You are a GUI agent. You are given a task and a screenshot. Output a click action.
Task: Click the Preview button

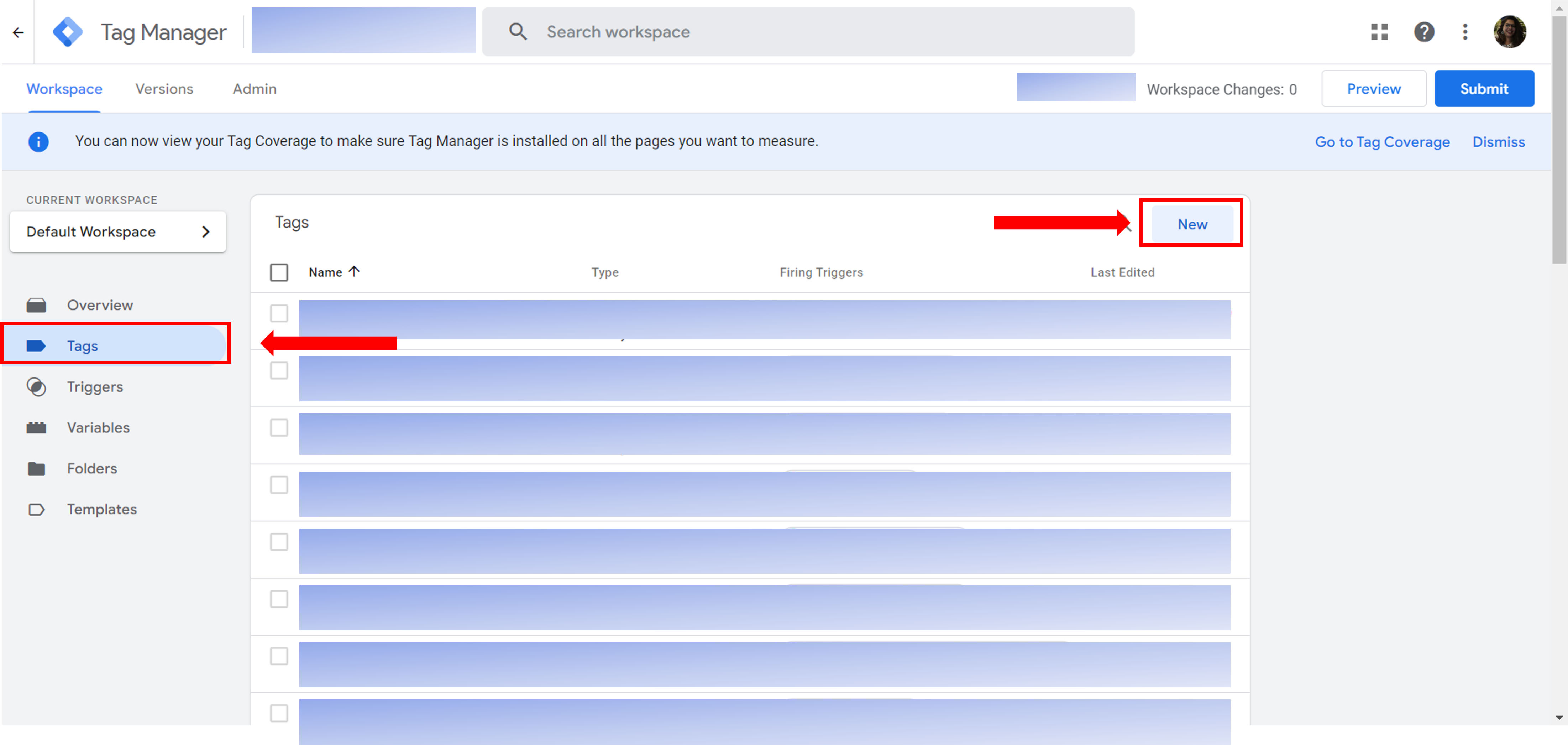[x=1373, y=89]
